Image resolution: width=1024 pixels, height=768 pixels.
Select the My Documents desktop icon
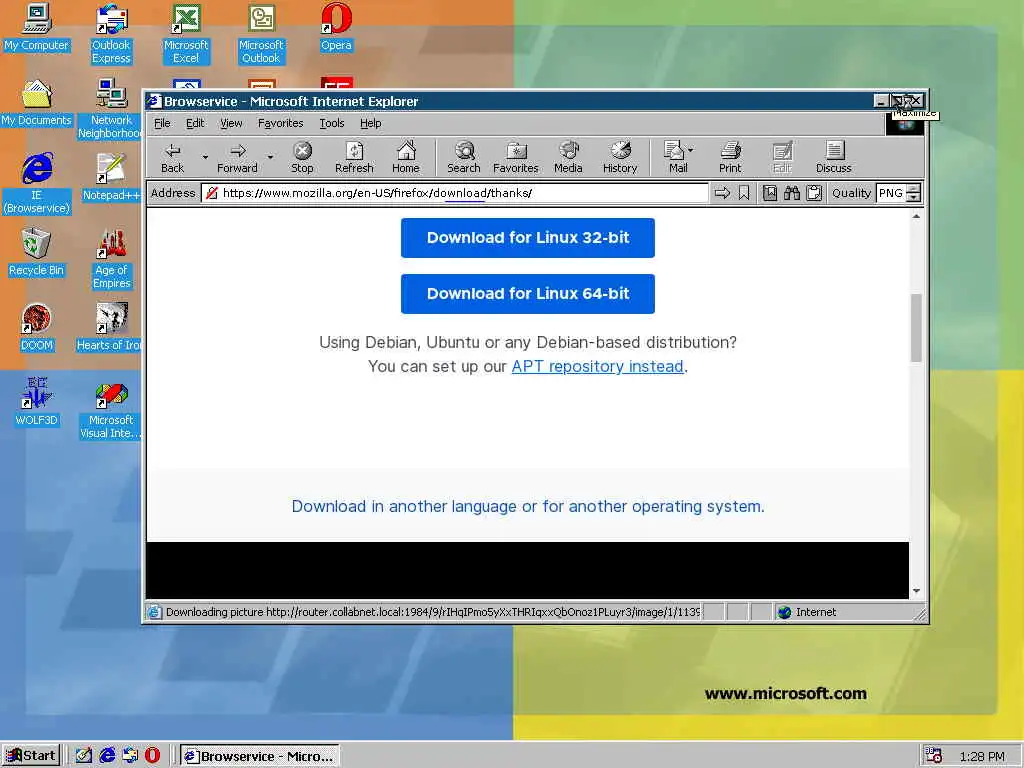point(37,103)
